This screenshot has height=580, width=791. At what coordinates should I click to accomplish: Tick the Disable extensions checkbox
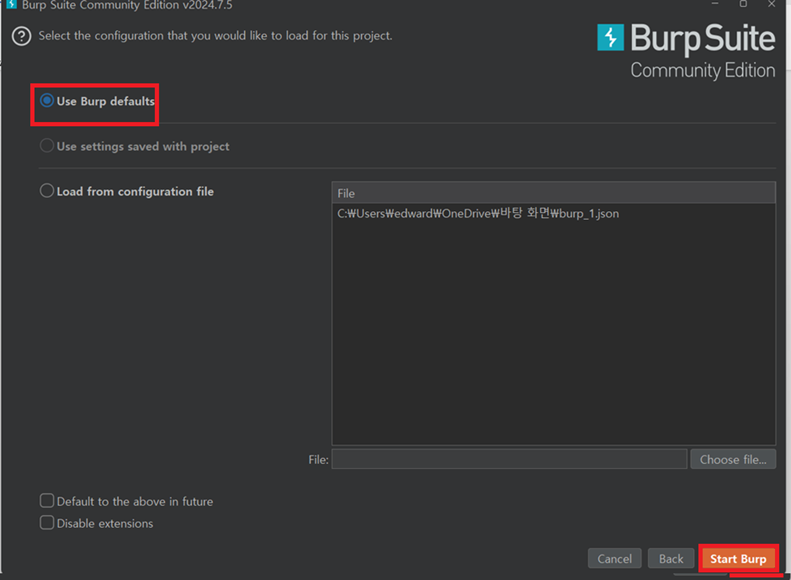(47, 522)
